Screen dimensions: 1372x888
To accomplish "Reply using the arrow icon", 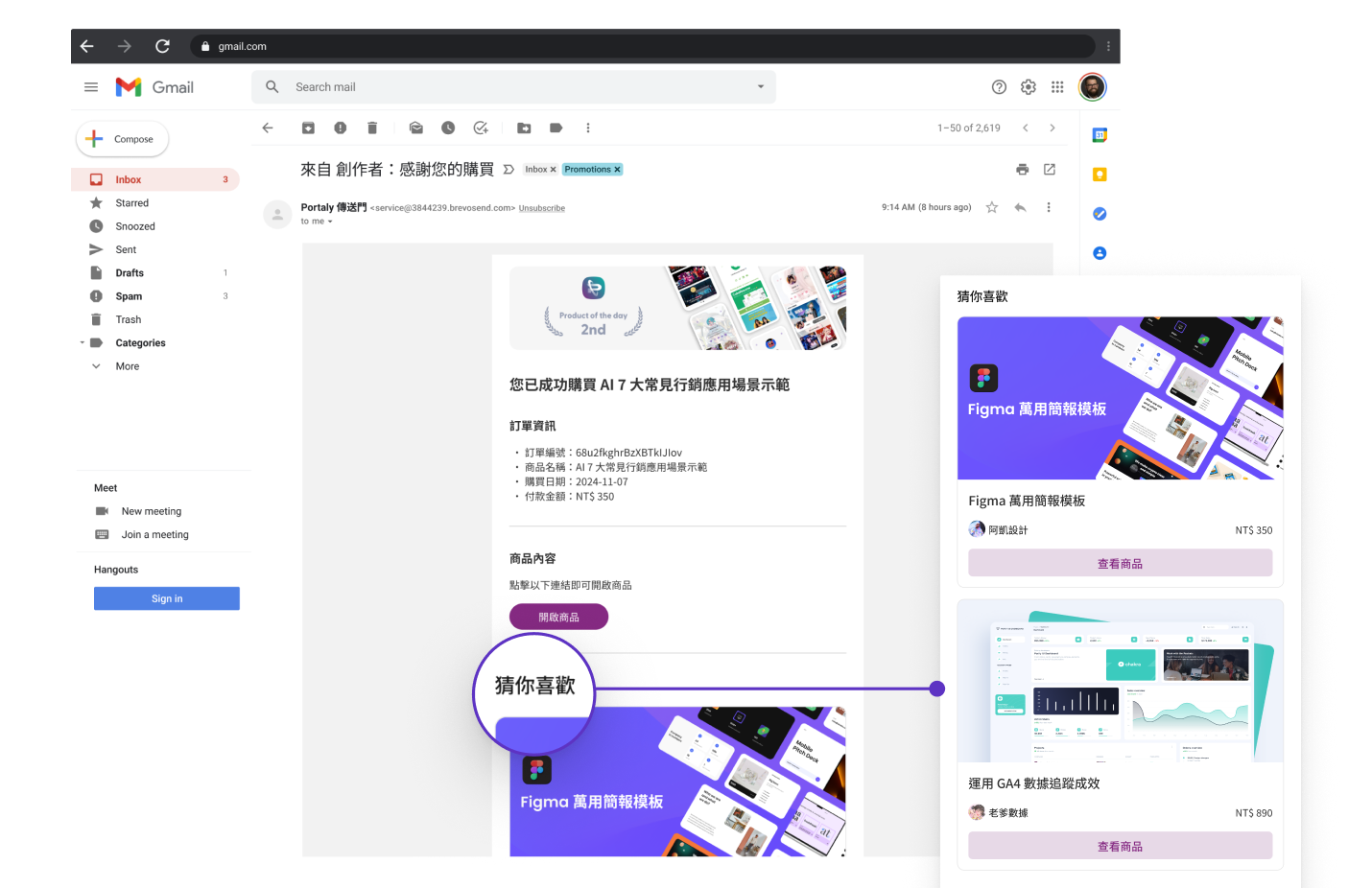I will pyautogui.click(x=1020, y=207).
